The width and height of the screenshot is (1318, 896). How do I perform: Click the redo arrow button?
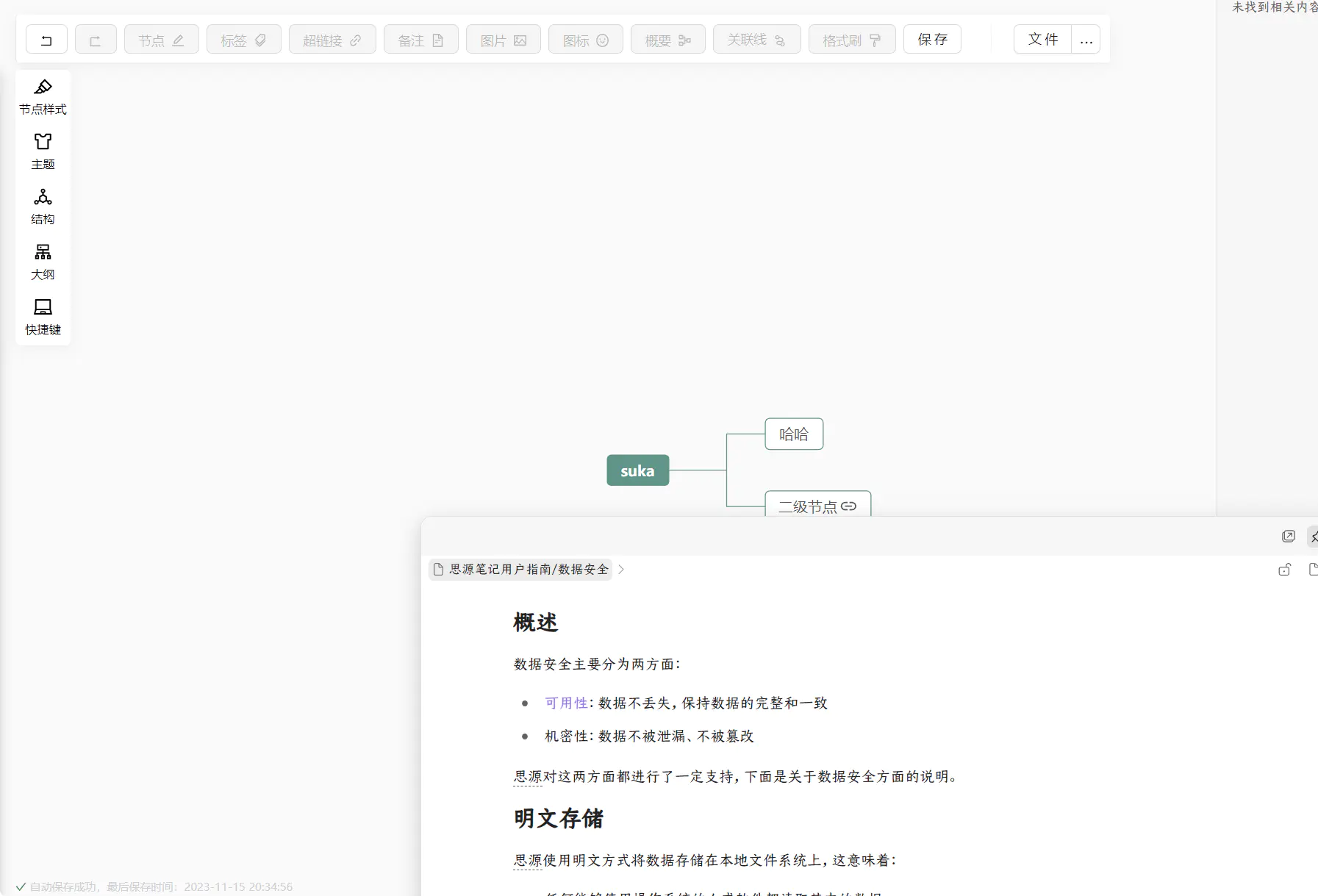(x=96, y=40)
